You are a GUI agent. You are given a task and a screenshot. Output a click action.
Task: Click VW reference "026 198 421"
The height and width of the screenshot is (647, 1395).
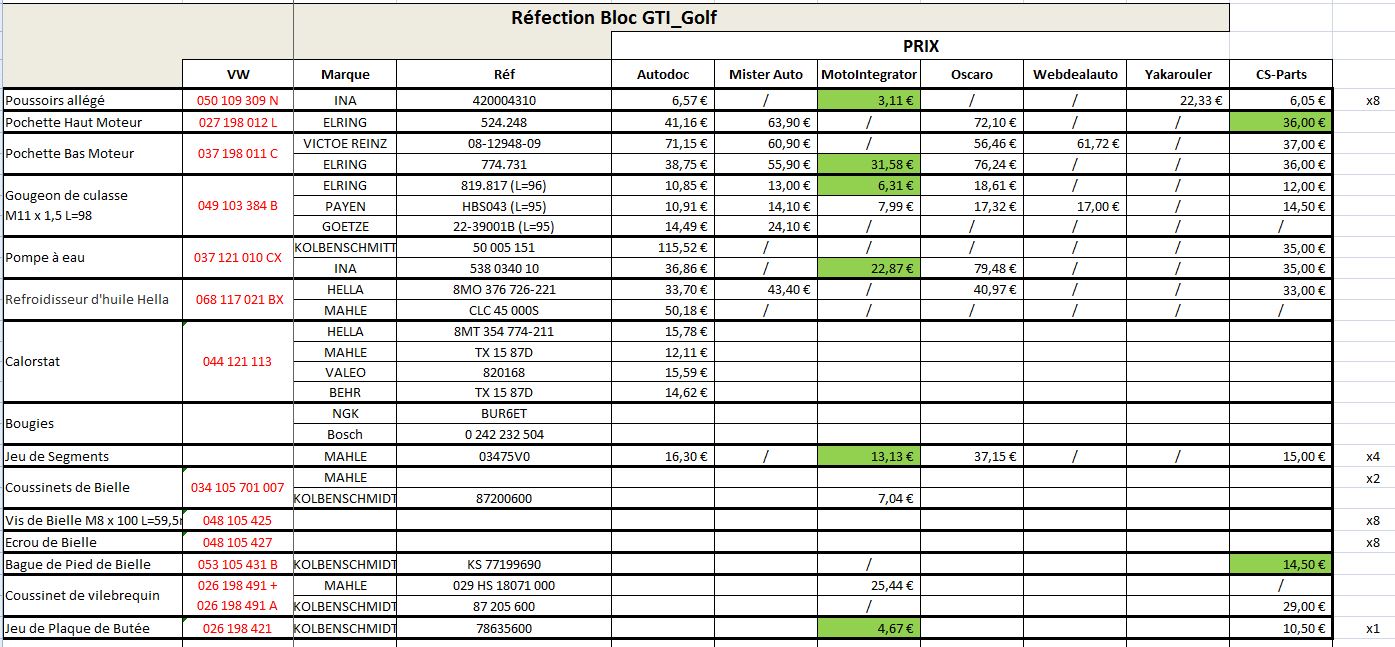[x=238, y=628]
